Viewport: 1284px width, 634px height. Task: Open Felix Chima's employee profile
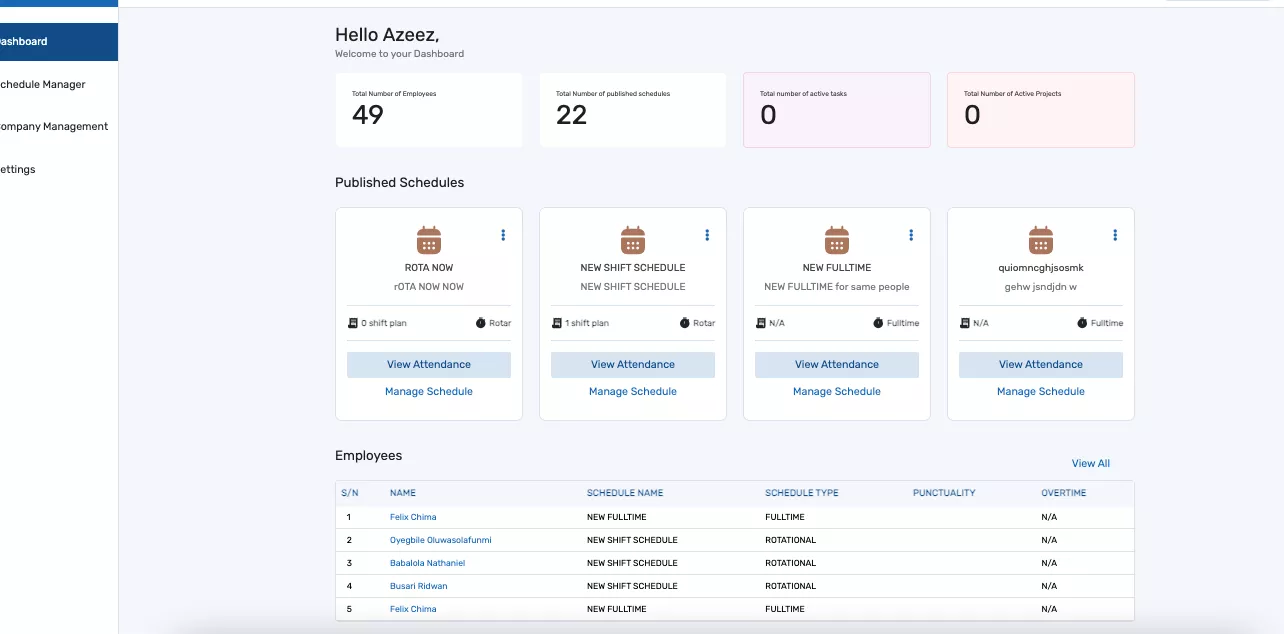pyautogui.click(x=413, y=516)
